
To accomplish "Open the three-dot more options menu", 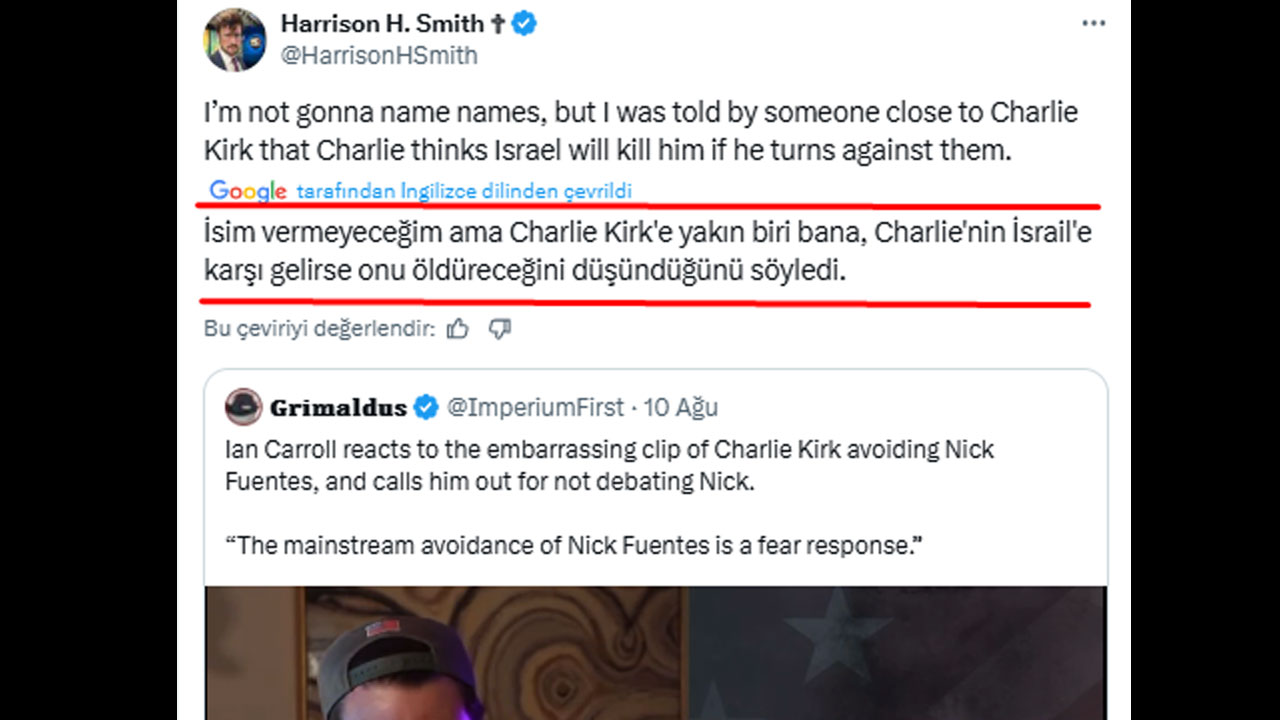I will 1093,23.
